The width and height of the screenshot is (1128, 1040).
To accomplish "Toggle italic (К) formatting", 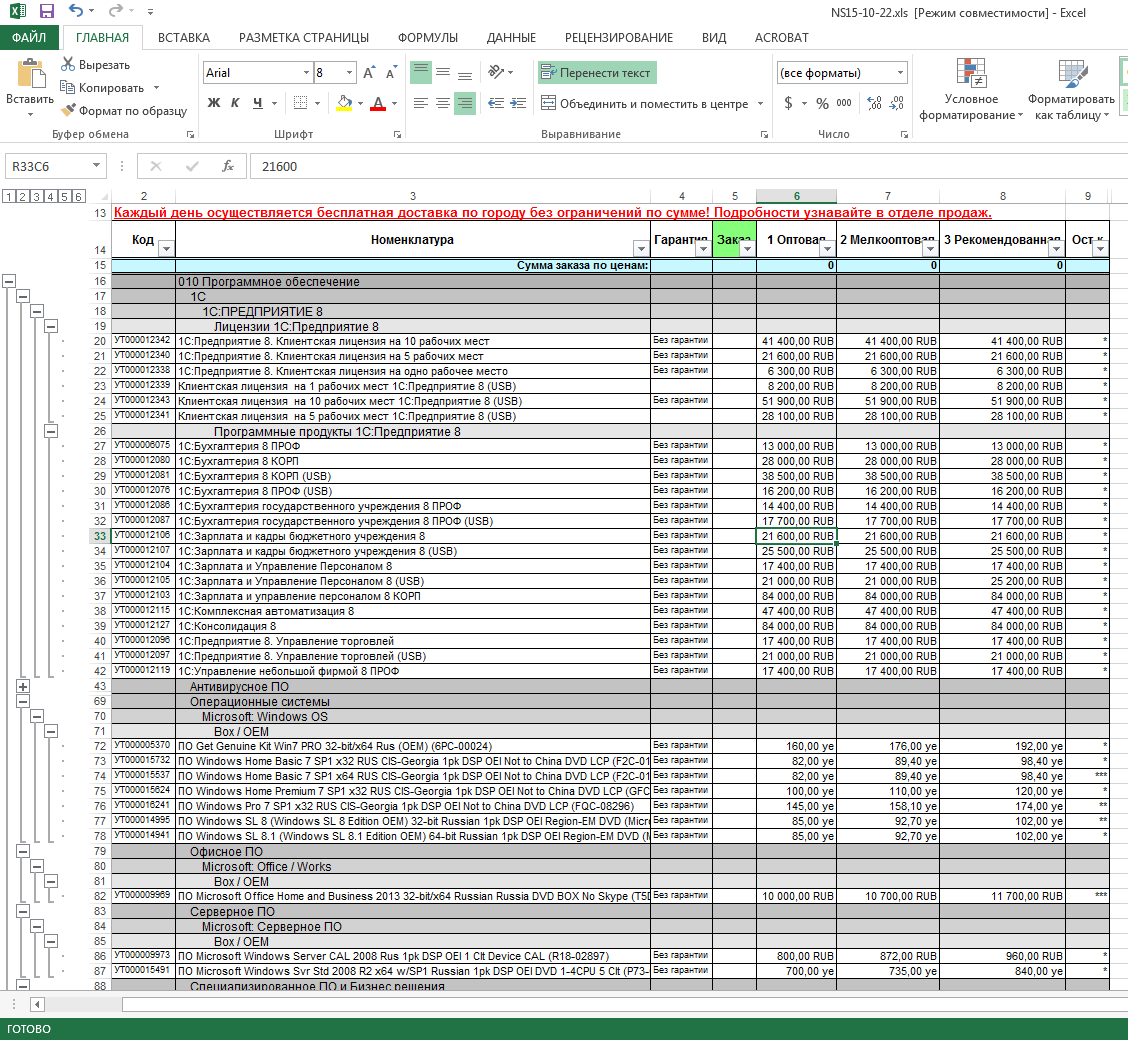I will pos(235,104).
